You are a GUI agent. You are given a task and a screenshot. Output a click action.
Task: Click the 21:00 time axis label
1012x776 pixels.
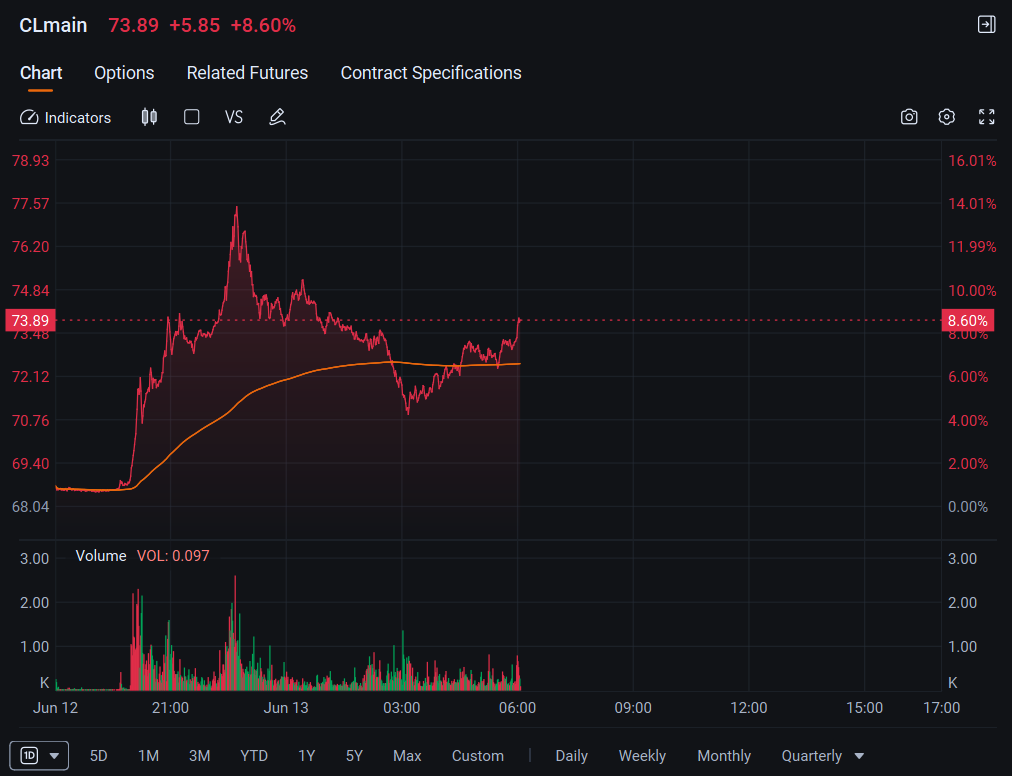170,708
